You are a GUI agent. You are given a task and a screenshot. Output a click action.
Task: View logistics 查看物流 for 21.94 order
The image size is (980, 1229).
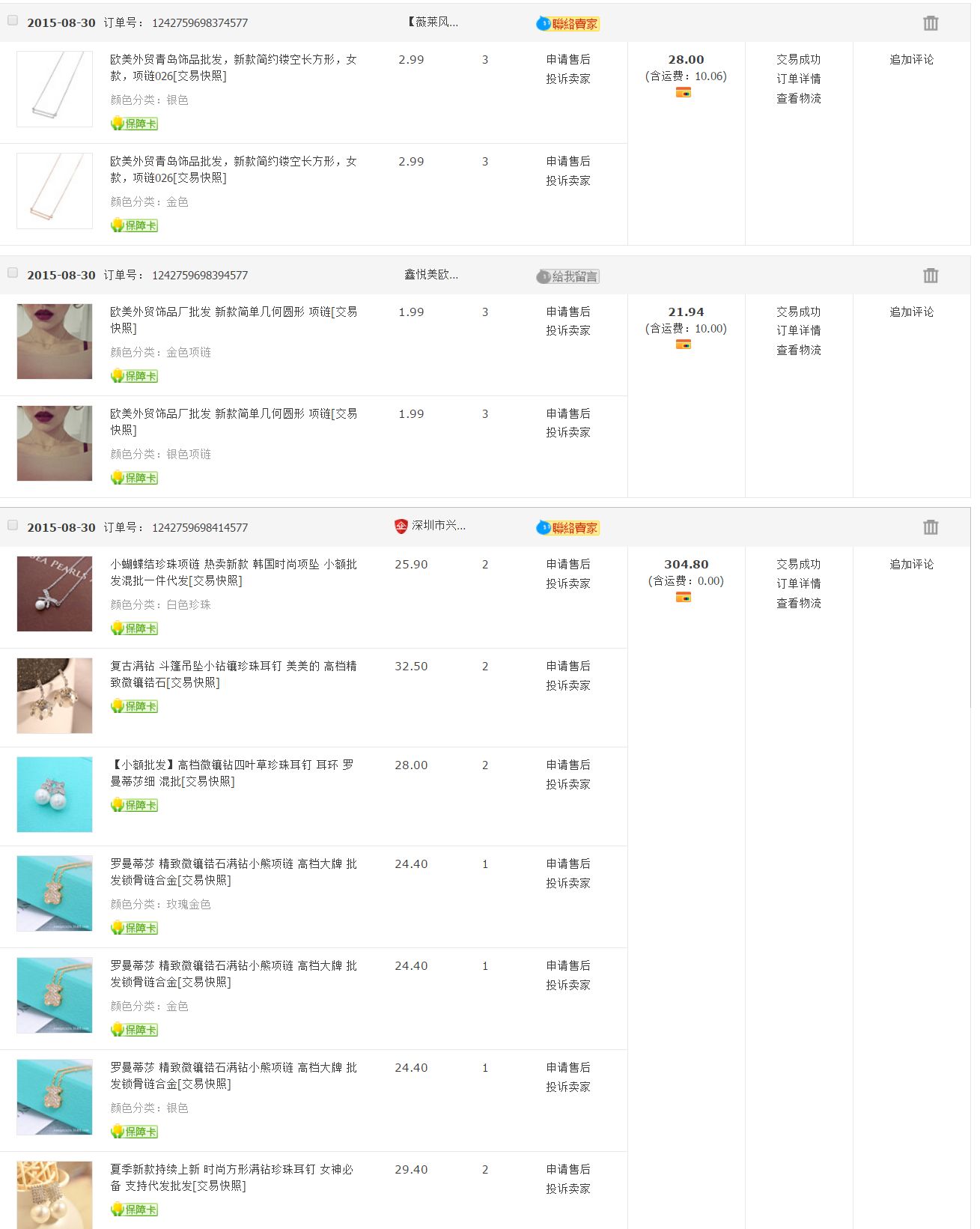pyautogui.click(x=798, y=350)
